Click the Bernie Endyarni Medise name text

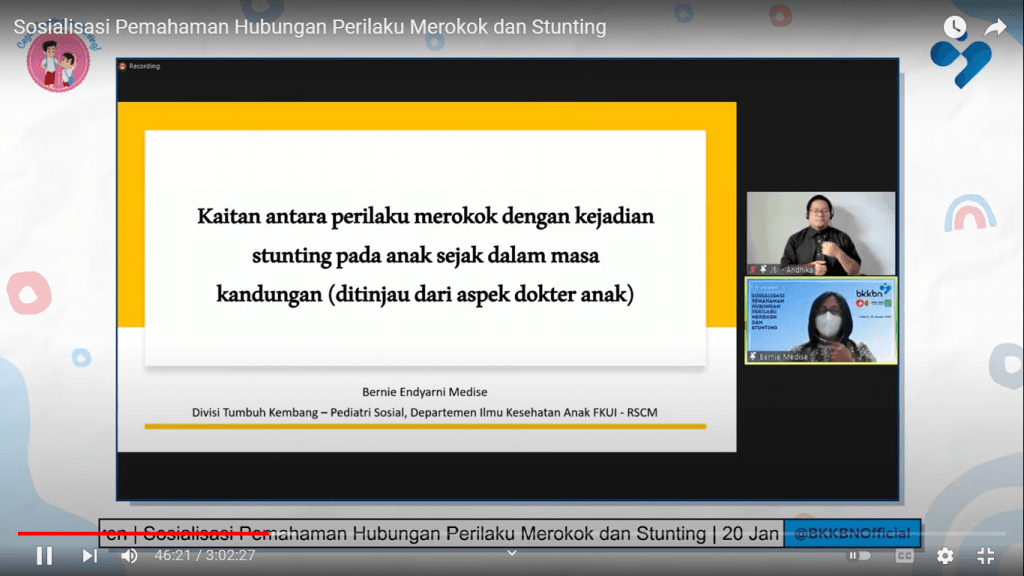[x=424, y=392]
